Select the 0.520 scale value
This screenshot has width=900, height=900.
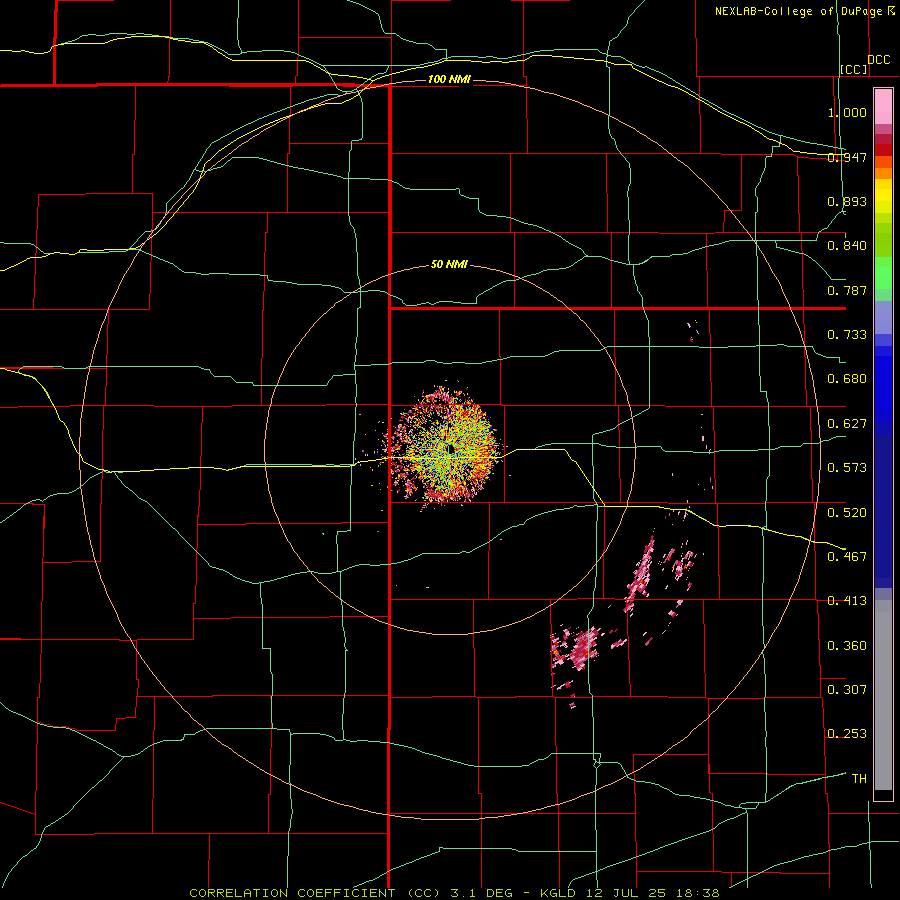[847, 513]
